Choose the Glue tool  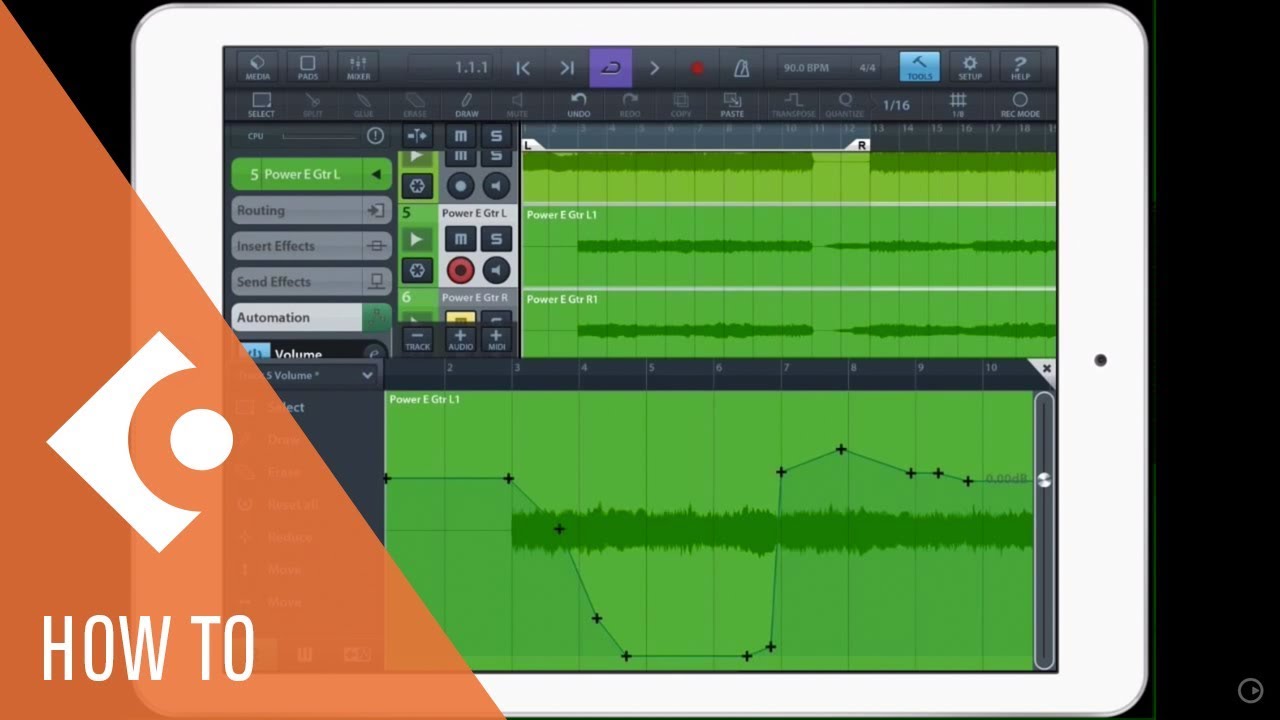(x=364, y=104)
